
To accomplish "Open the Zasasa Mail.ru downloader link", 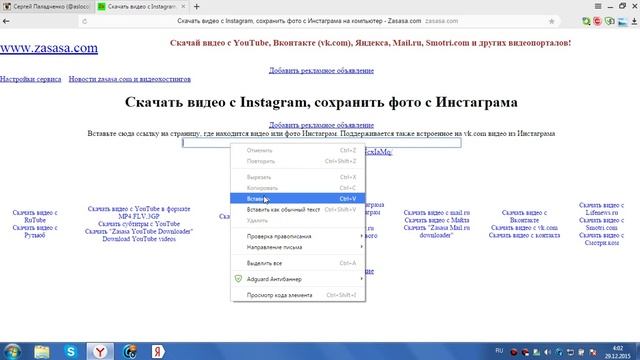I will [x=437, y=231].
